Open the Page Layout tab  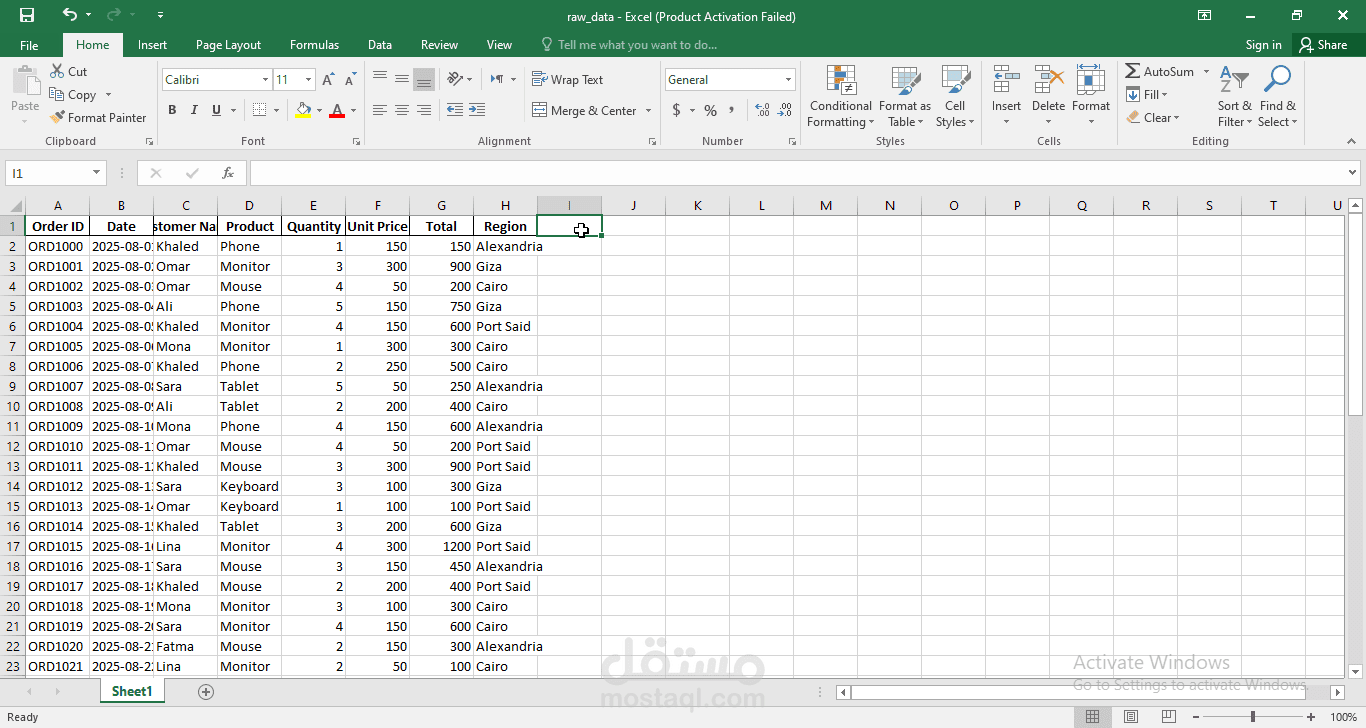tap(228, 45)
